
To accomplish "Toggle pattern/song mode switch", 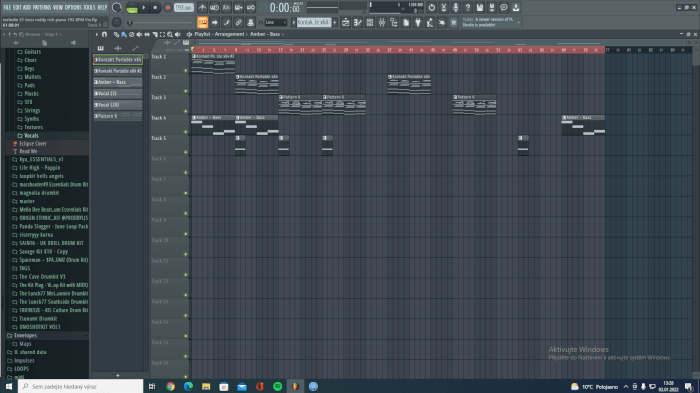I will (132, 8).
